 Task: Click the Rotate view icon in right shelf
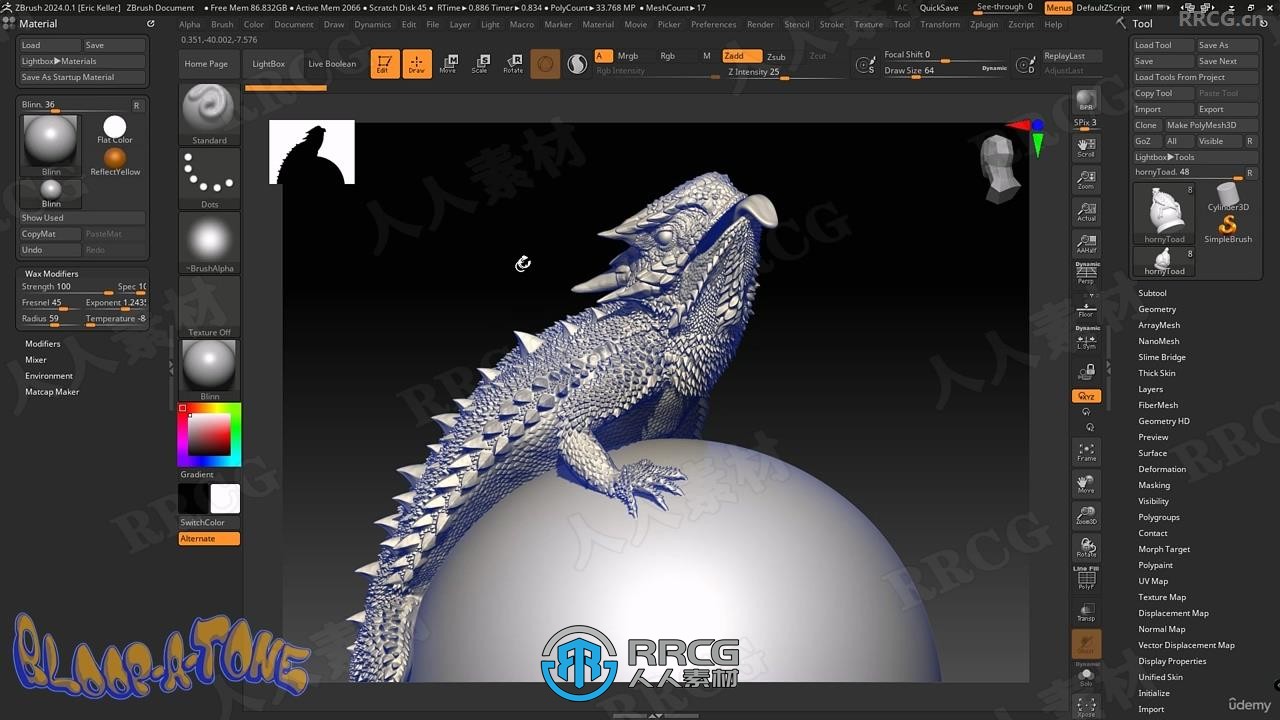click(1086, 548)
